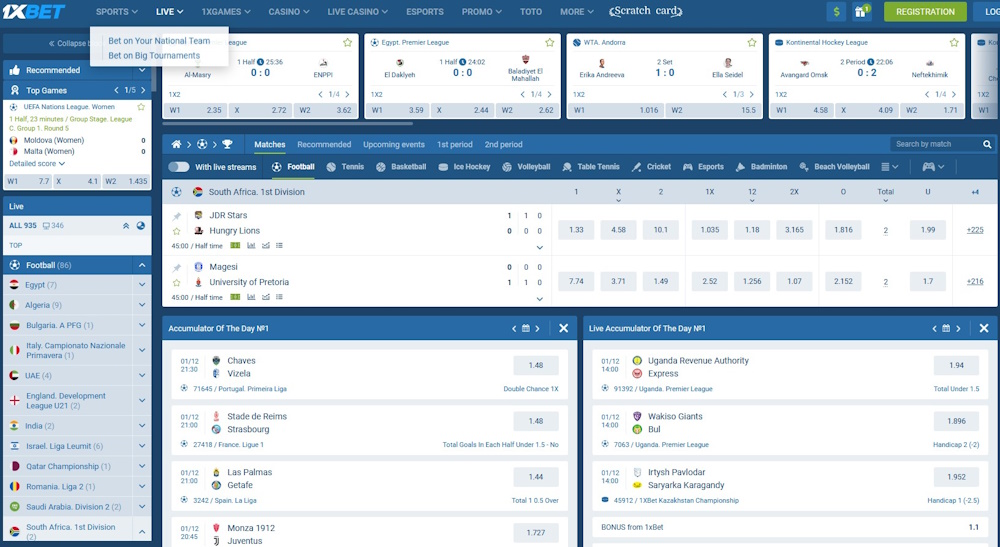Open the Scratch card promo
The height and width of the screenshot is (547, 1000).
coord(646,11)
